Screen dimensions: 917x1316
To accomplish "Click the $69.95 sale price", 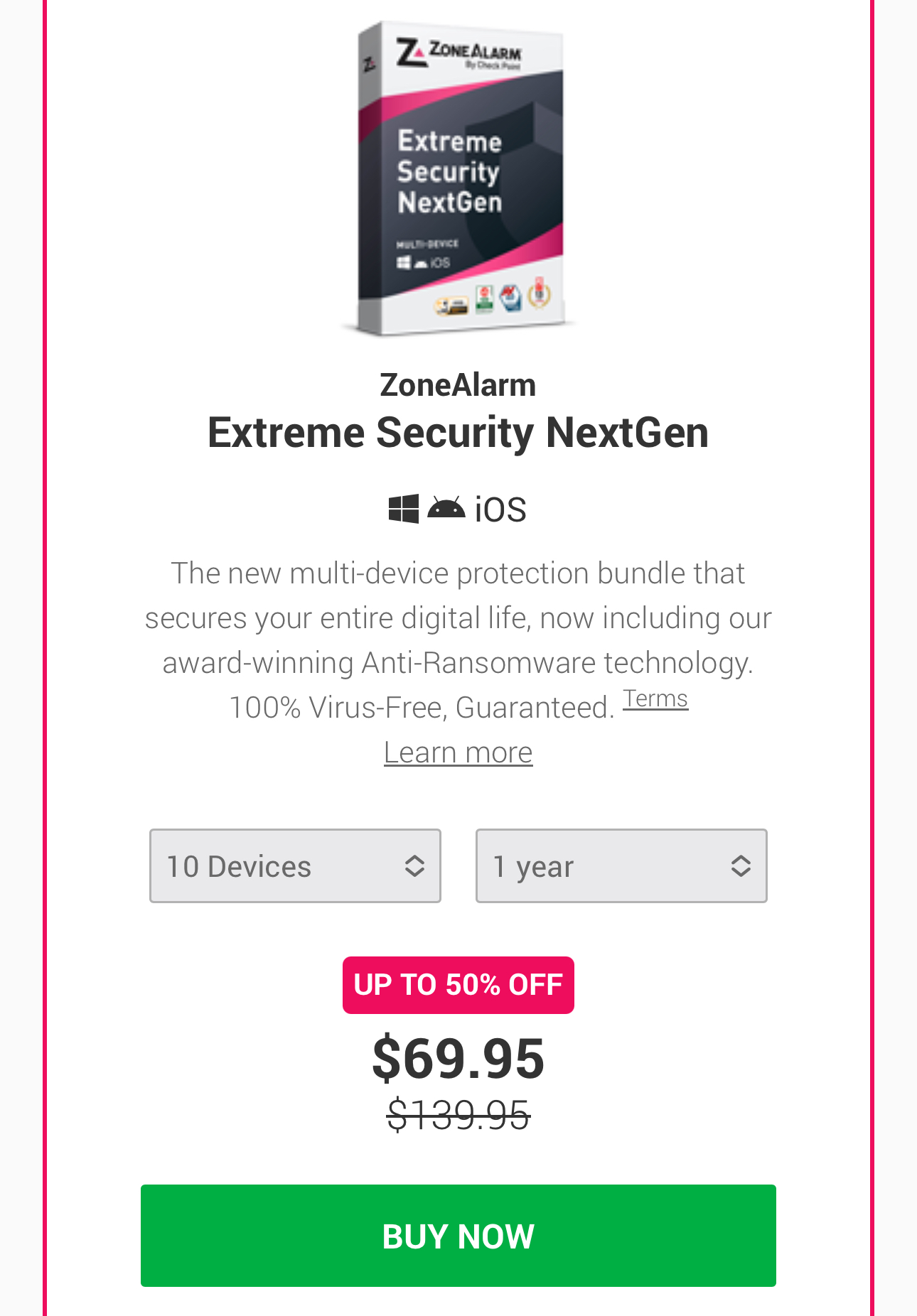I will [x=458, y=1058].
